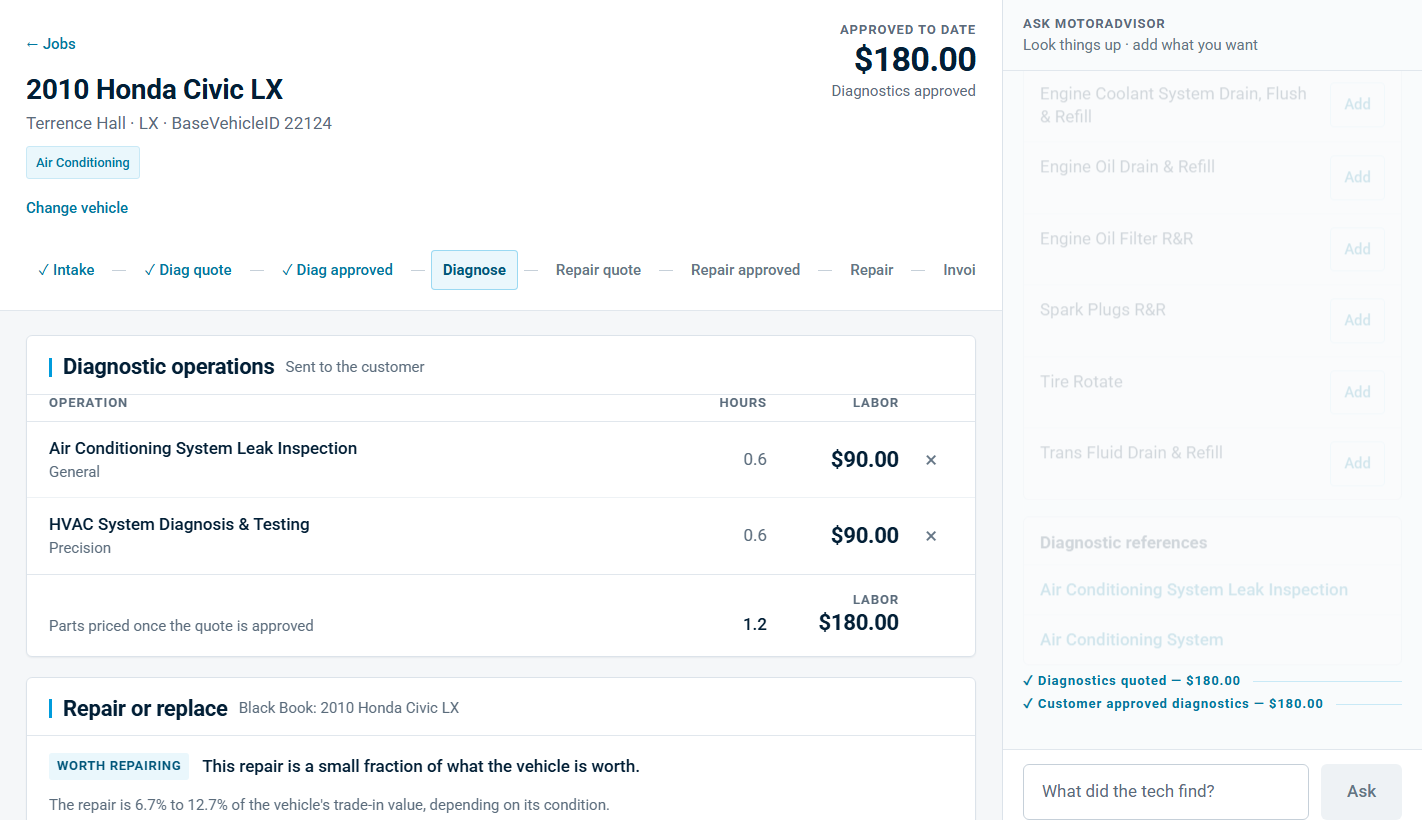
Task: Remove Air Conditioning System Leak Inspection operation
Action: (931, 460)
